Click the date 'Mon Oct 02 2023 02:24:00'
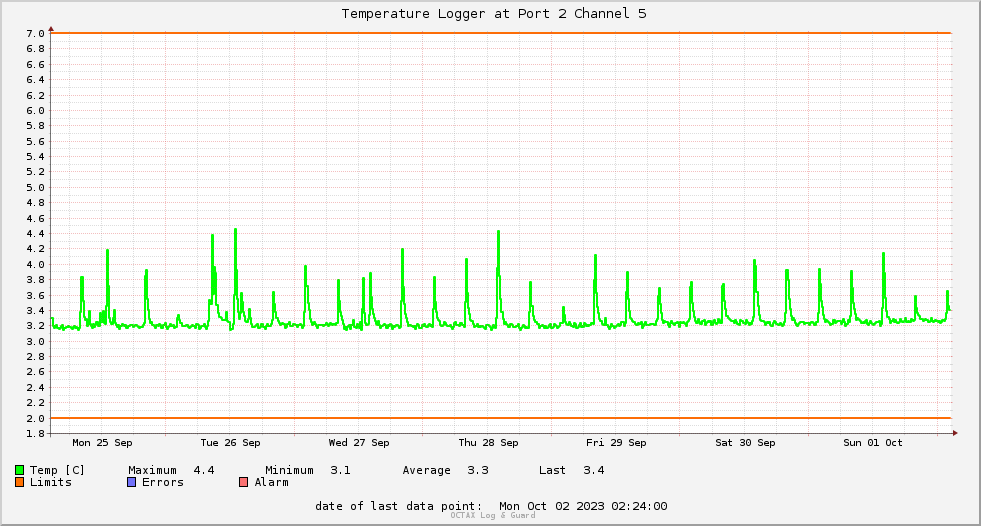981x526 pixels. tap(583, 506)
